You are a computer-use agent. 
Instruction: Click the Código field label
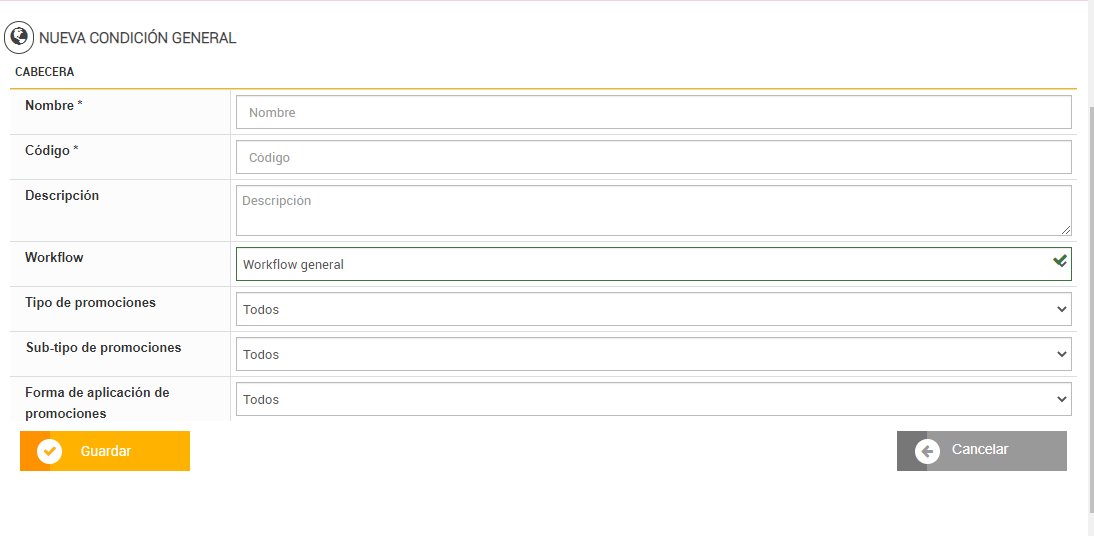coord(52,150)
